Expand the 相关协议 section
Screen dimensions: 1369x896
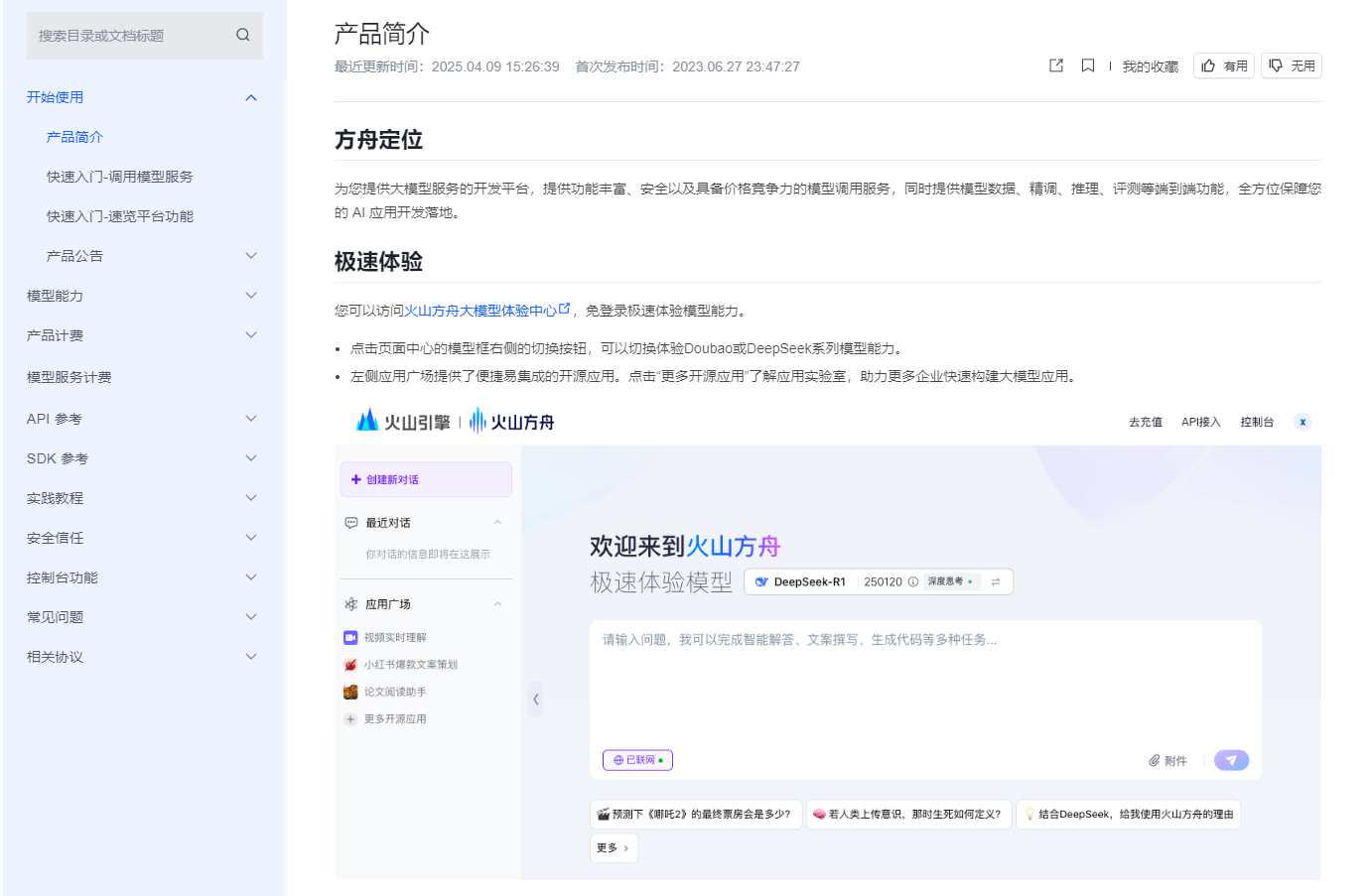[x=251, y=657]
